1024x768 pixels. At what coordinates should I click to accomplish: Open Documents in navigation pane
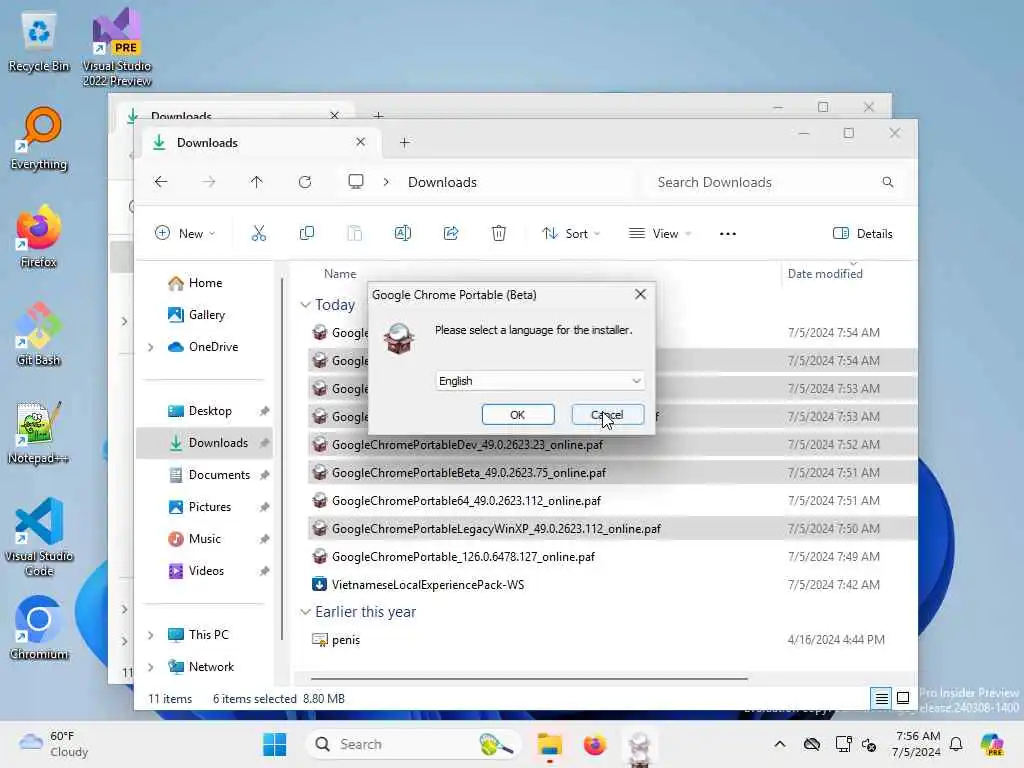coord(210,475)
